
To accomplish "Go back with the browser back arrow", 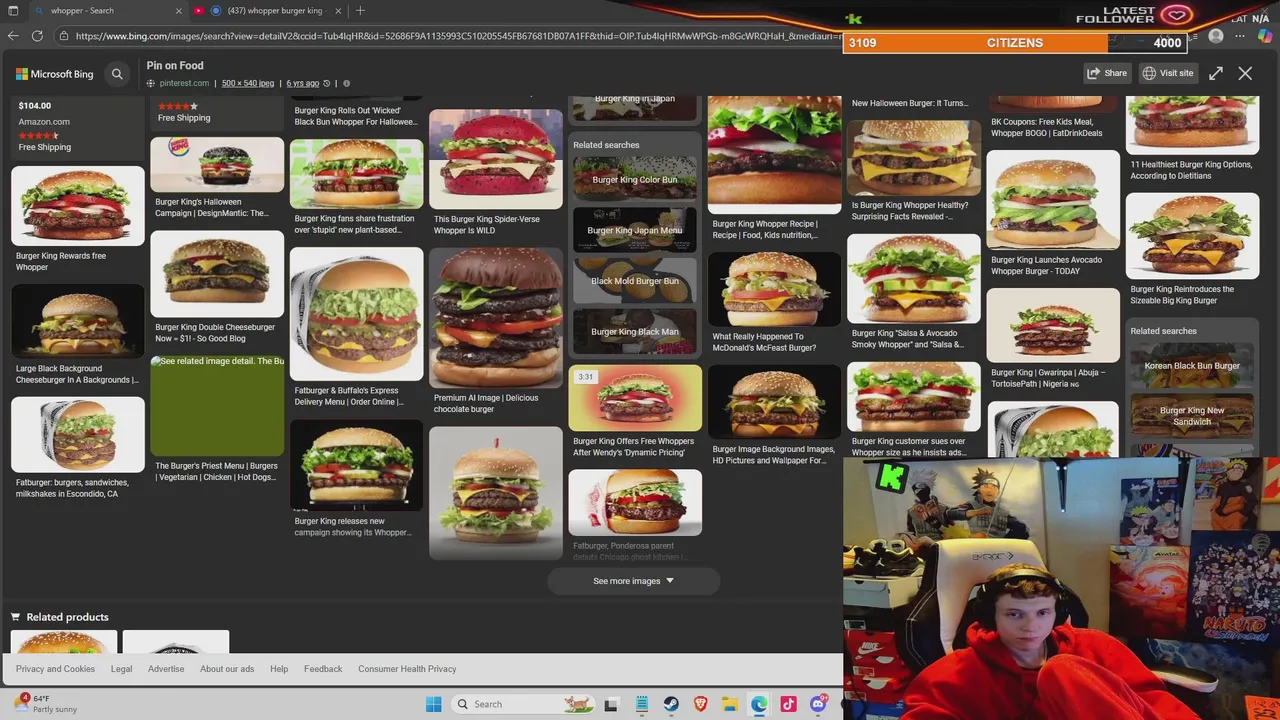I will click(x=13, y=36).
